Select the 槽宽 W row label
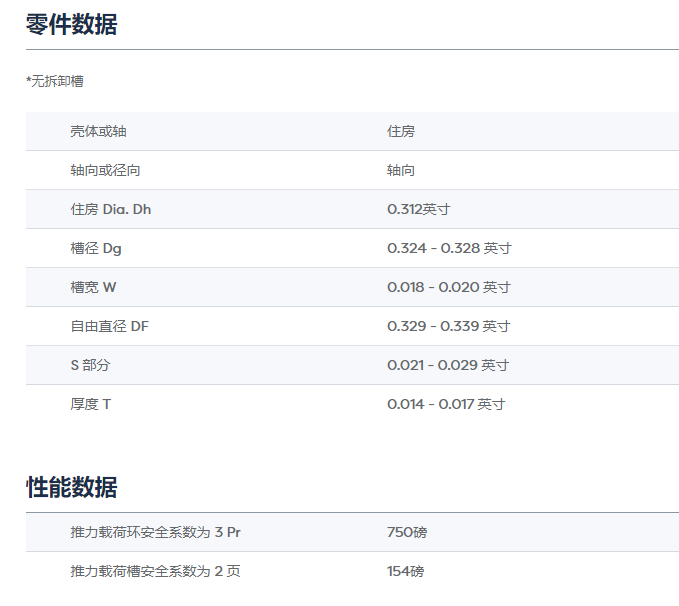This screenshot has width=679, height=606. coord(93,287)
